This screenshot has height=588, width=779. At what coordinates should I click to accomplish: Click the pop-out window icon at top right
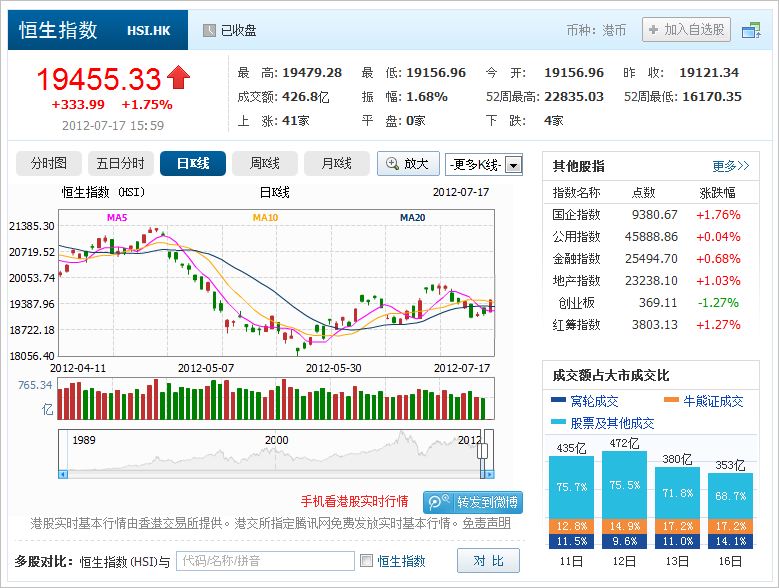(751, 30)
